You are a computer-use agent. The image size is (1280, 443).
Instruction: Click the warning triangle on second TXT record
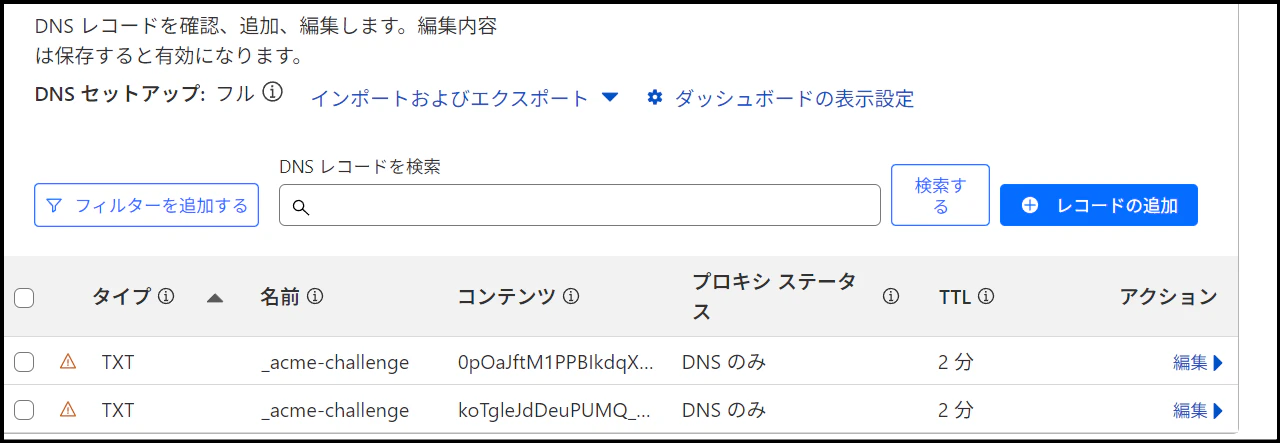[x=68, y=409]
